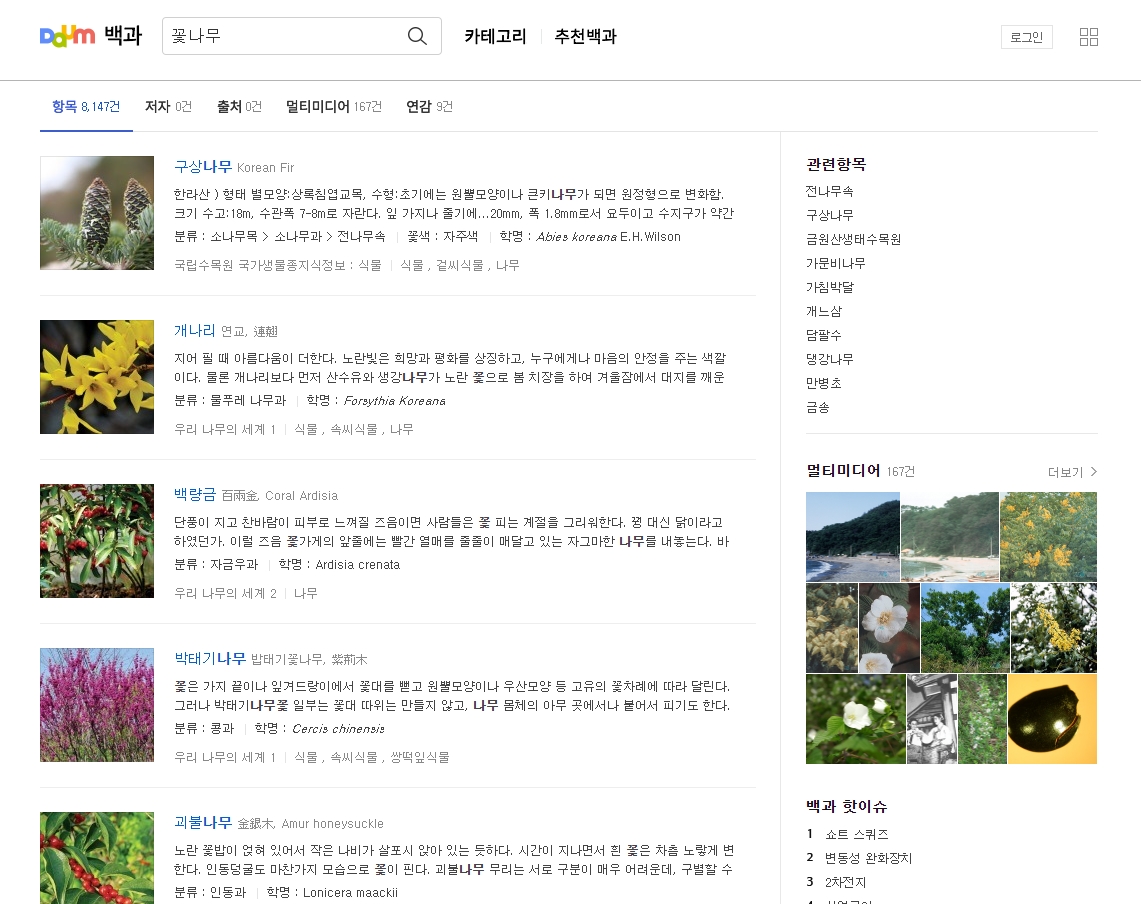This screenshot has height=904, width=1141.
Task: Open the white camellia-like flowers photo
Action: pos(889,627)
